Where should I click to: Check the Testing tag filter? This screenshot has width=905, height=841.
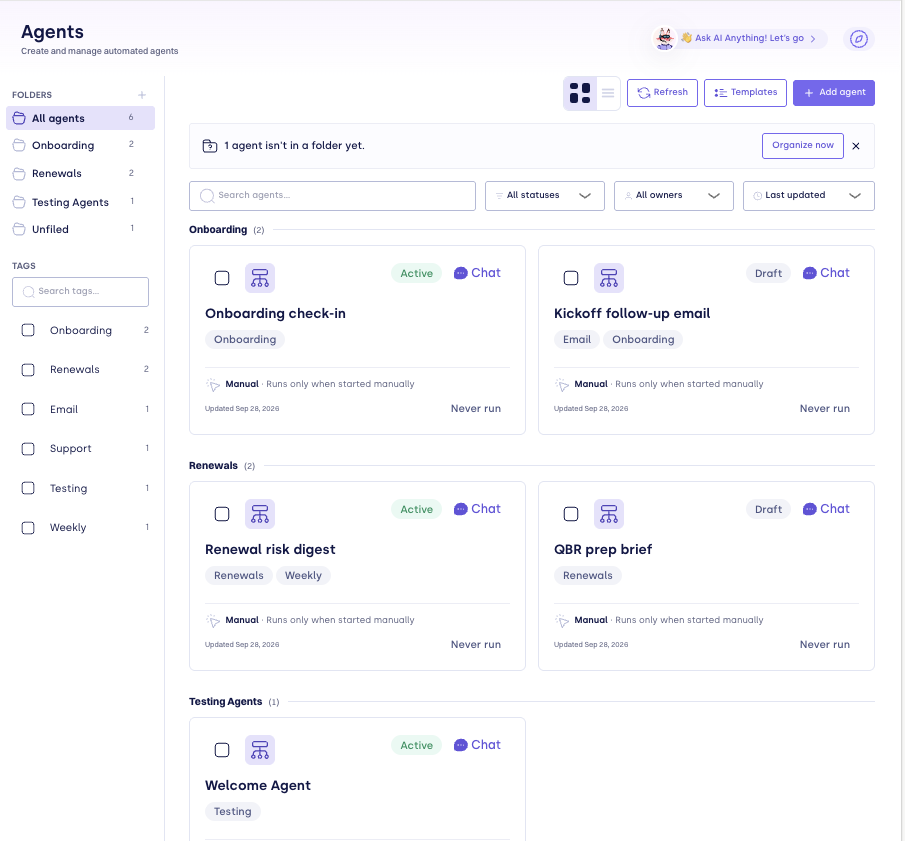[x=28, y=488]
